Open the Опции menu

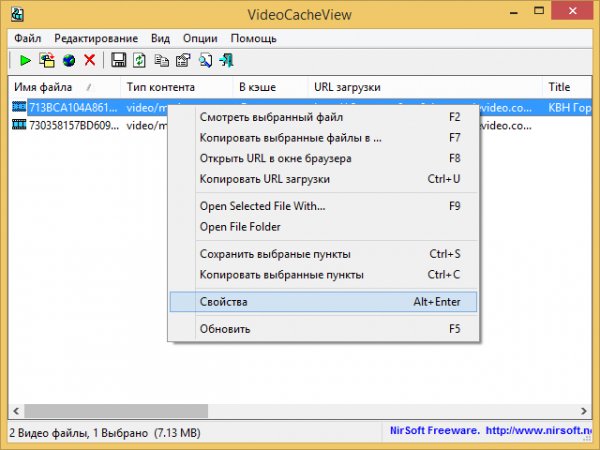click(200, 38)
